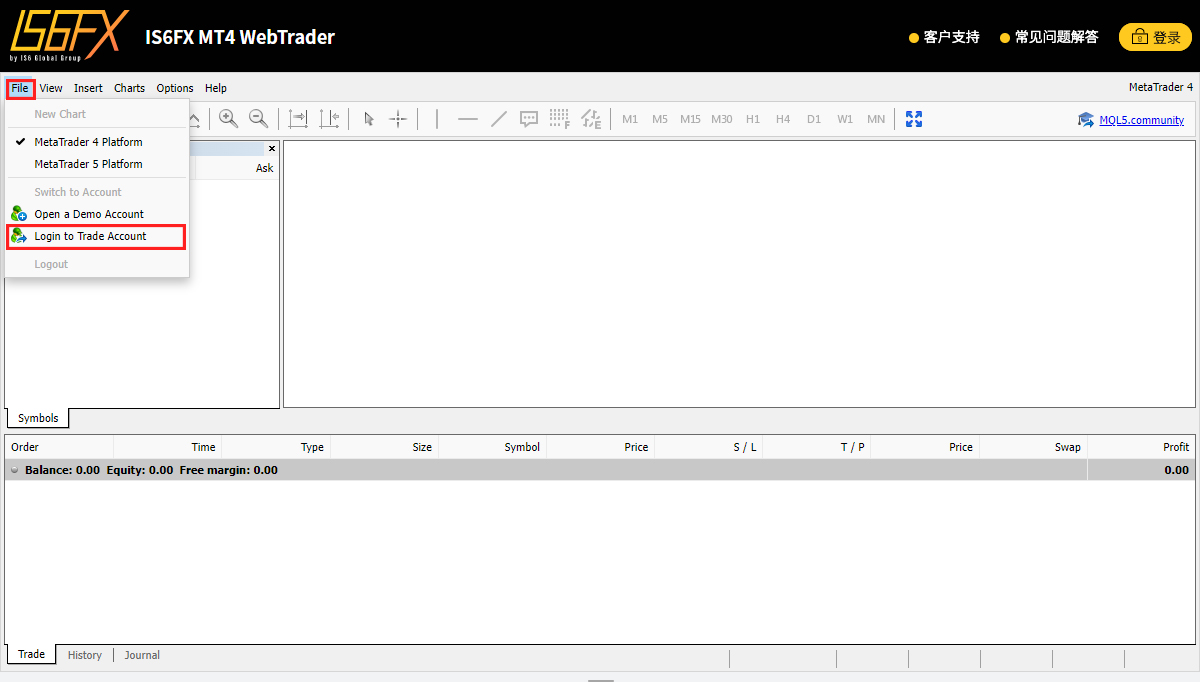Collapse the Balance summary row arrow
The image size is (1200, 682).
pyautogui.click(x=14, y=470)
